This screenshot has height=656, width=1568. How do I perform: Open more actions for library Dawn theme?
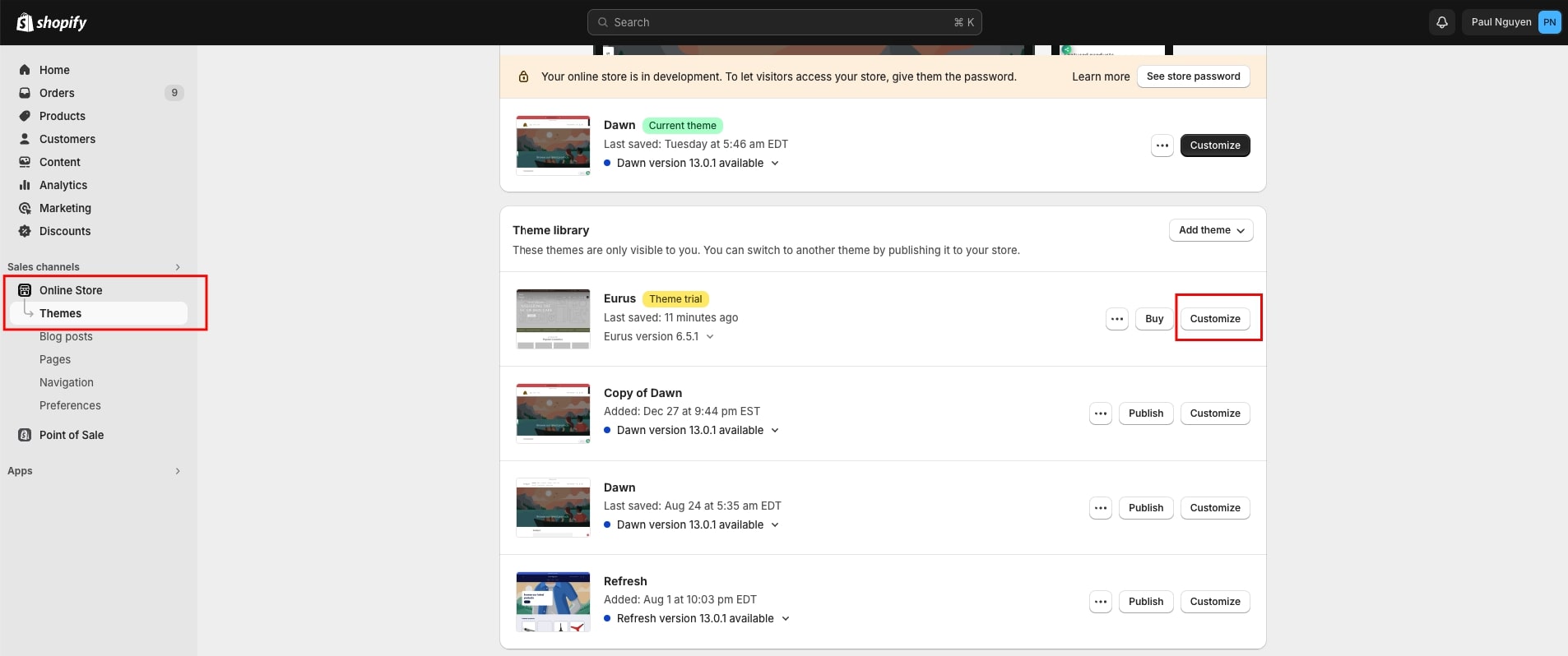[1100, 508]
